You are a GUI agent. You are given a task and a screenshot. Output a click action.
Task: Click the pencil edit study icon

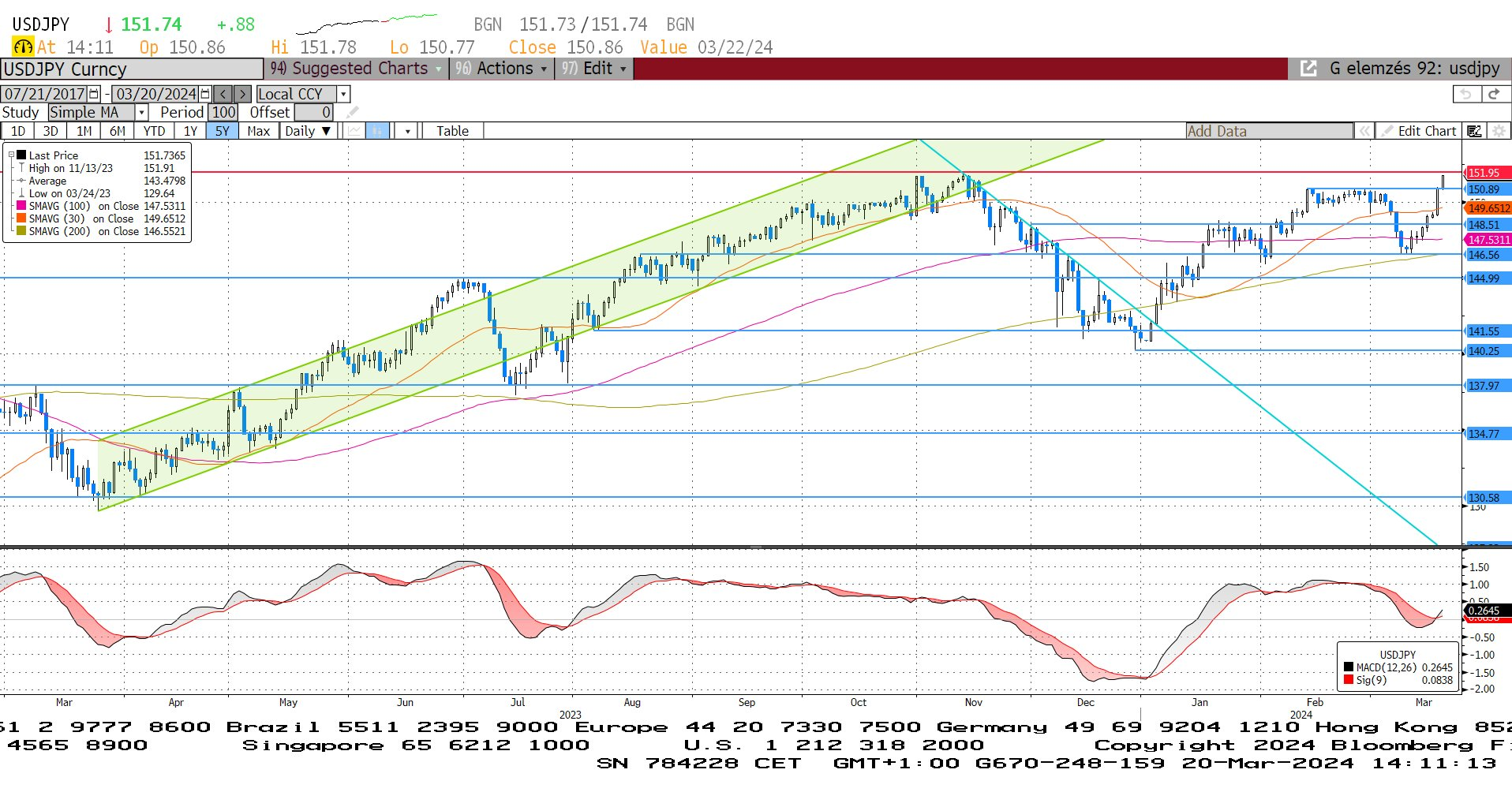[x=353, y=112]
